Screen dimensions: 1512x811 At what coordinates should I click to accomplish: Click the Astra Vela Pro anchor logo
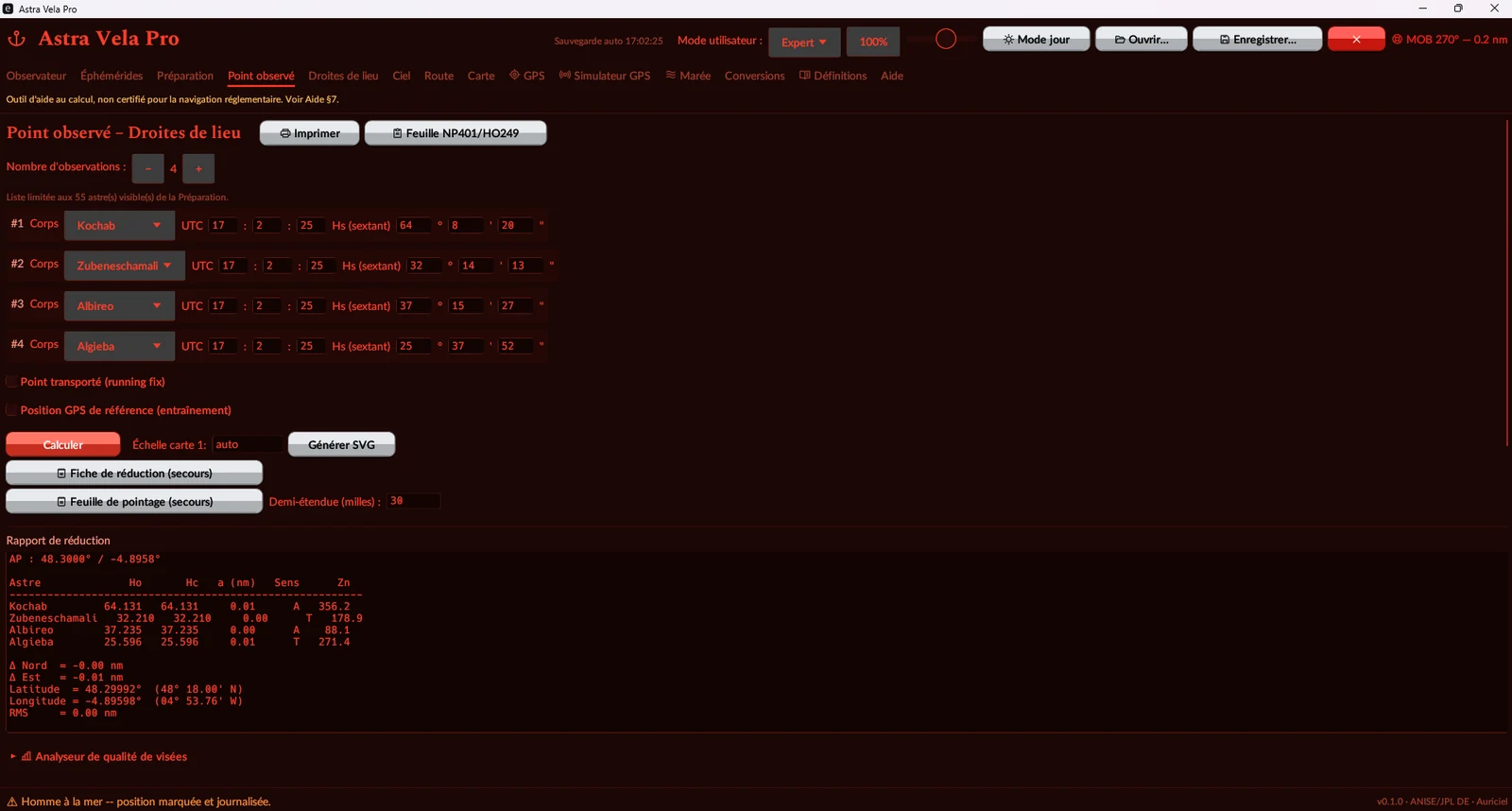point(17,39)
